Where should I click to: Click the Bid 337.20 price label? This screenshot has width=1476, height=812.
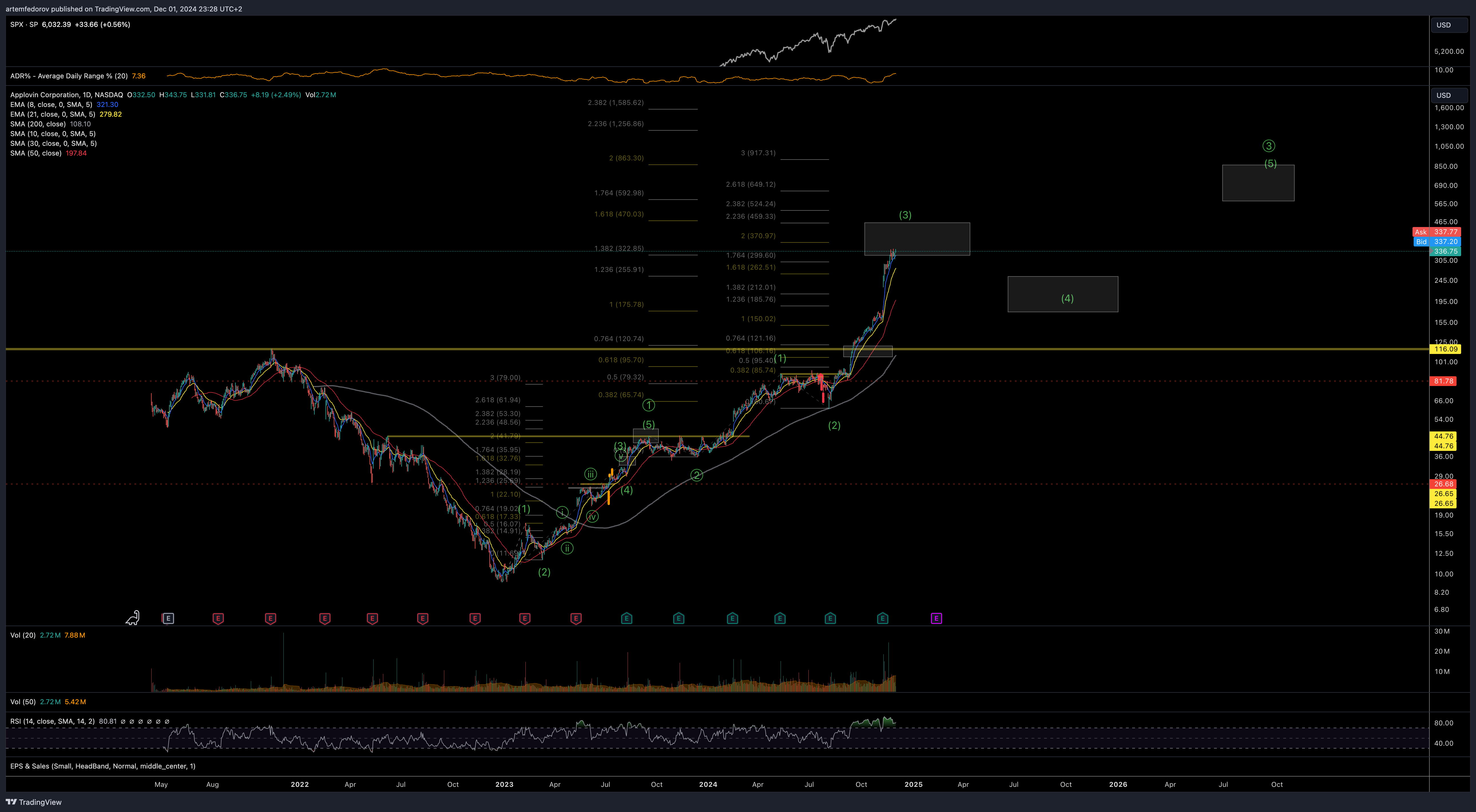1437,242
